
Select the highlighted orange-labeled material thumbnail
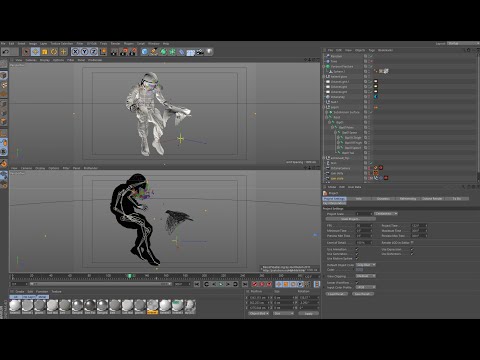(152, 307)
